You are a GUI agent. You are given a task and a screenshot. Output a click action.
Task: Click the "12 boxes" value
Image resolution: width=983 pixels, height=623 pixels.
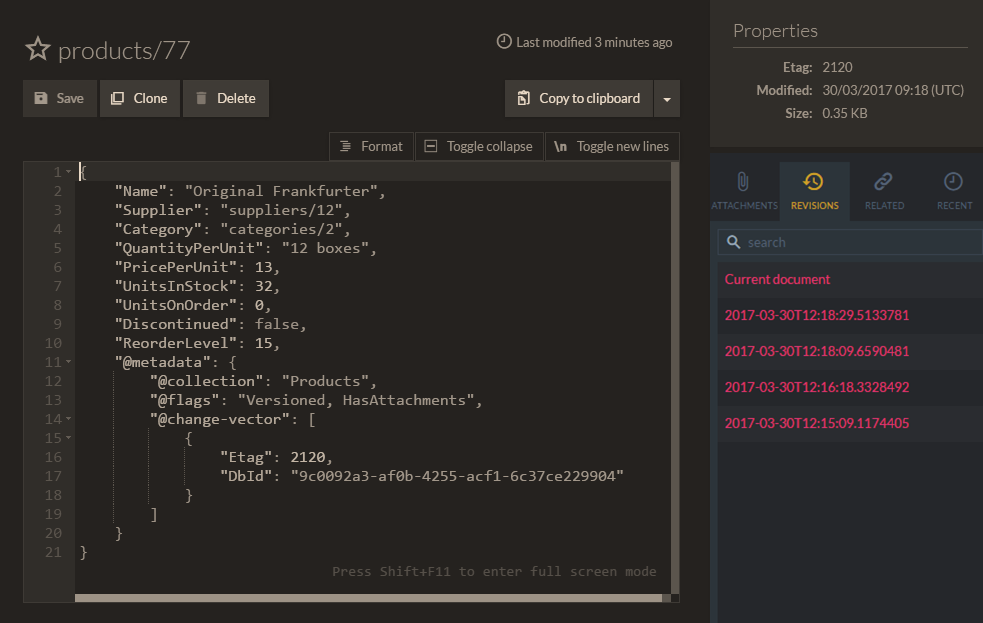point(325,248)
